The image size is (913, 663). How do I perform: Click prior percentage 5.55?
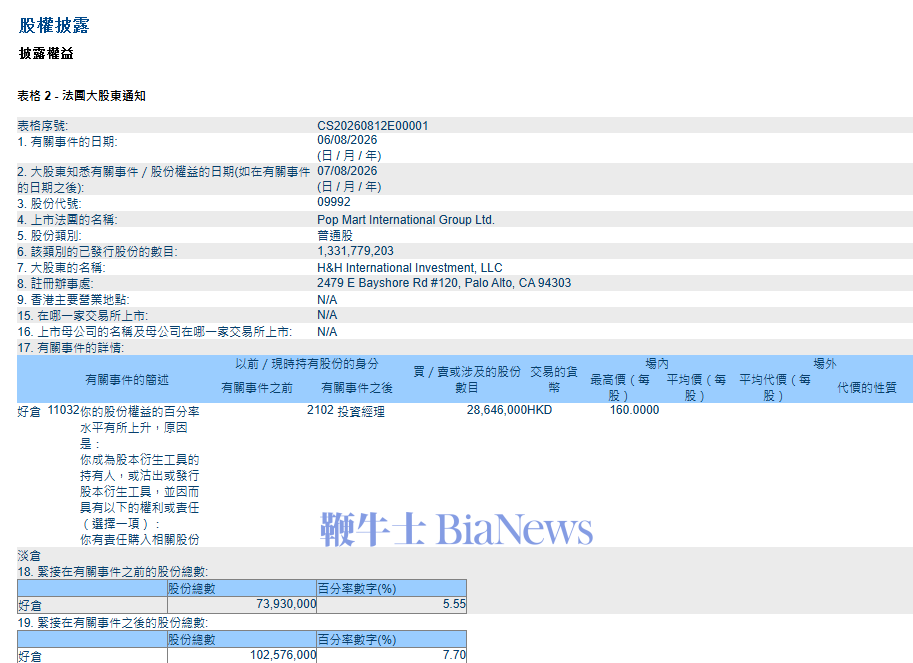[454, 604]
